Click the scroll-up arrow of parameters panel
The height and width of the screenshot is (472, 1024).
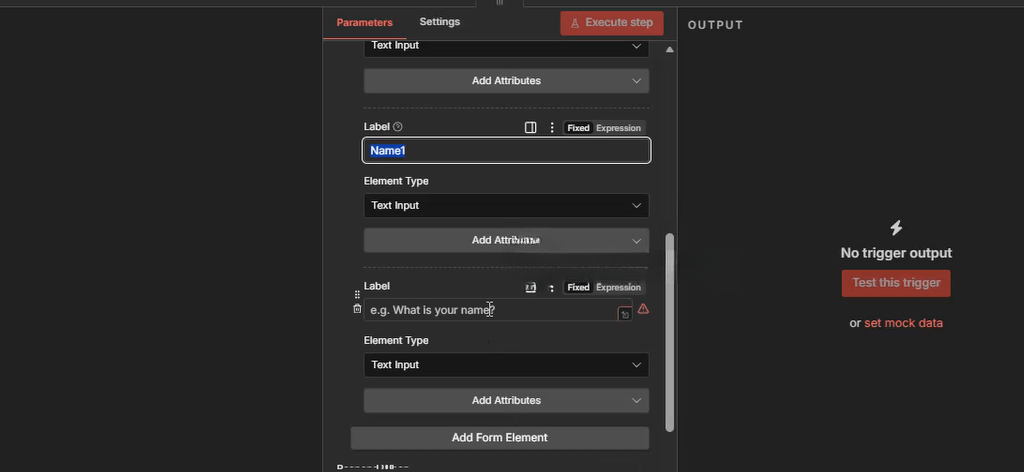pos(669,50)
